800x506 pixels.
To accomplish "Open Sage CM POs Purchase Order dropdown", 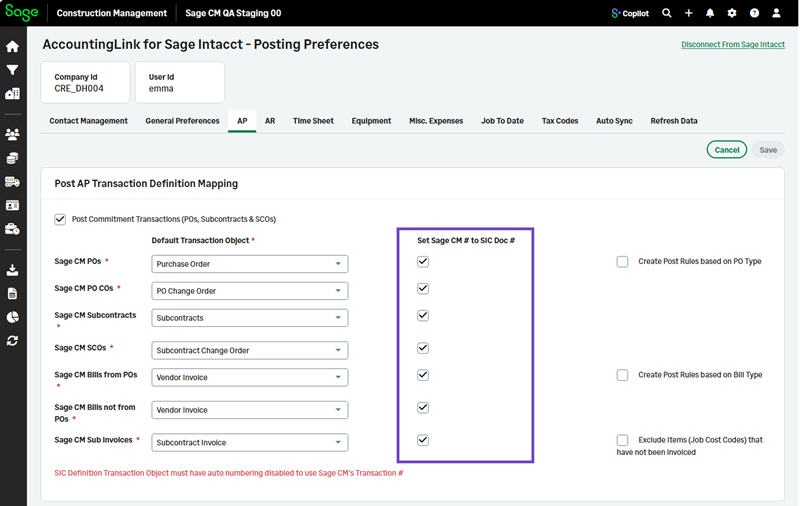I will point(249,264).
